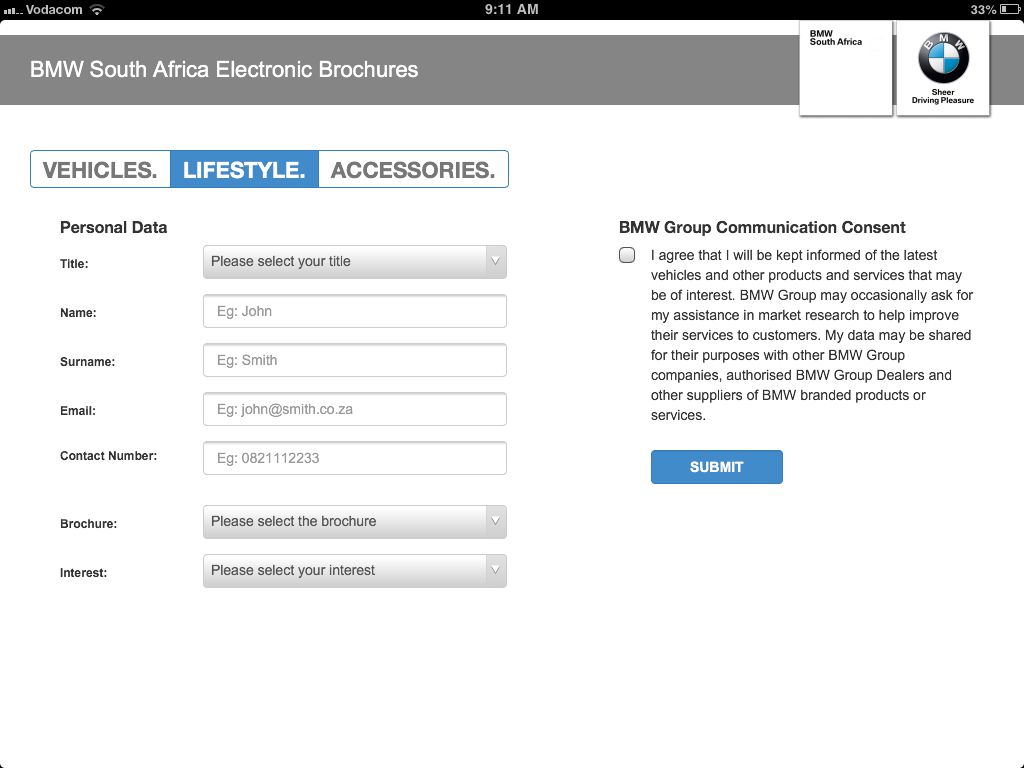This screenshot has height=768, width=1024.
Task: Select the Lifestyle tab
Action: pyautogui.click(x=244, y=170)
